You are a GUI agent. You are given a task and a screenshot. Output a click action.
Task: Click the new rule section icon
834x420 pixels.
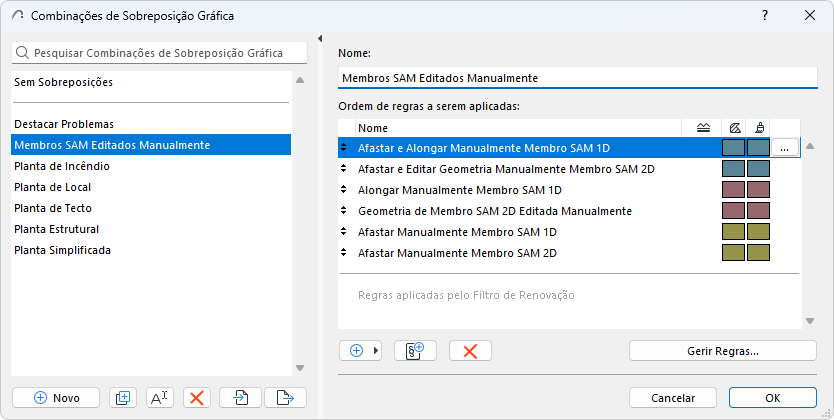416,351
